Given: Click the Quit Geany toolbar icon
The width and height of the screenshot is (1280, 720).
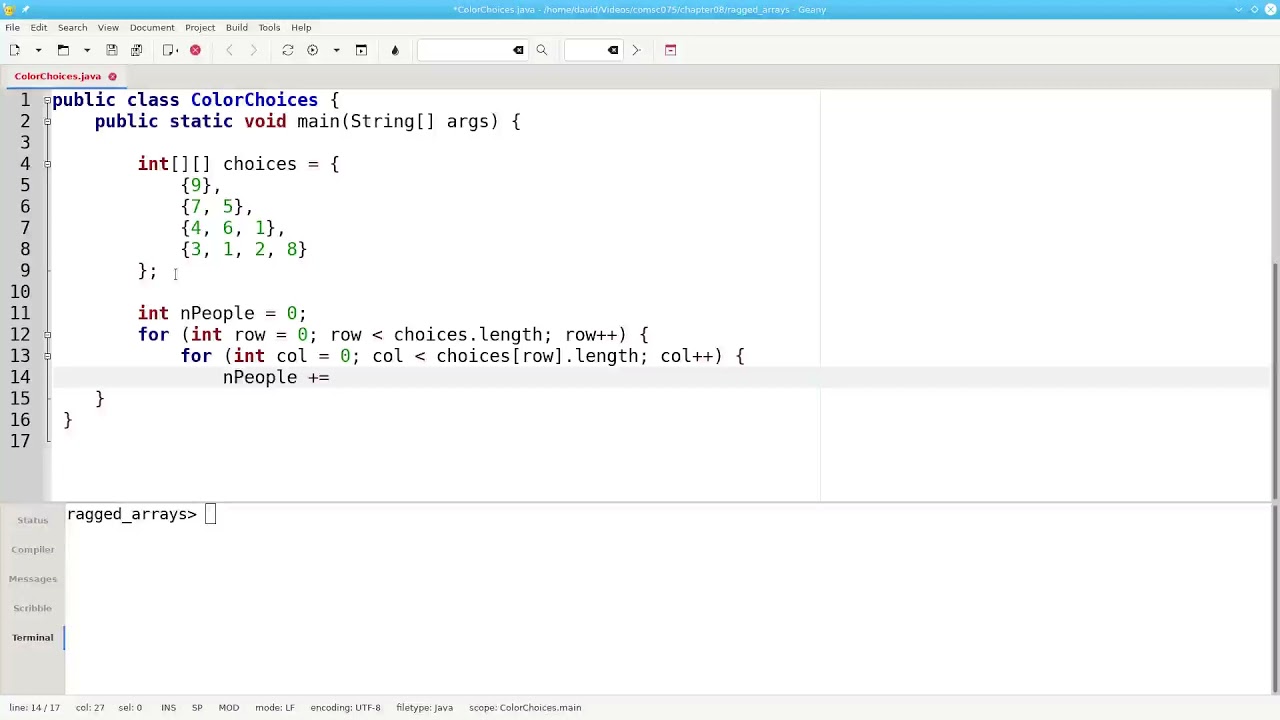Looking at the screenshot, I should (671, 50).
